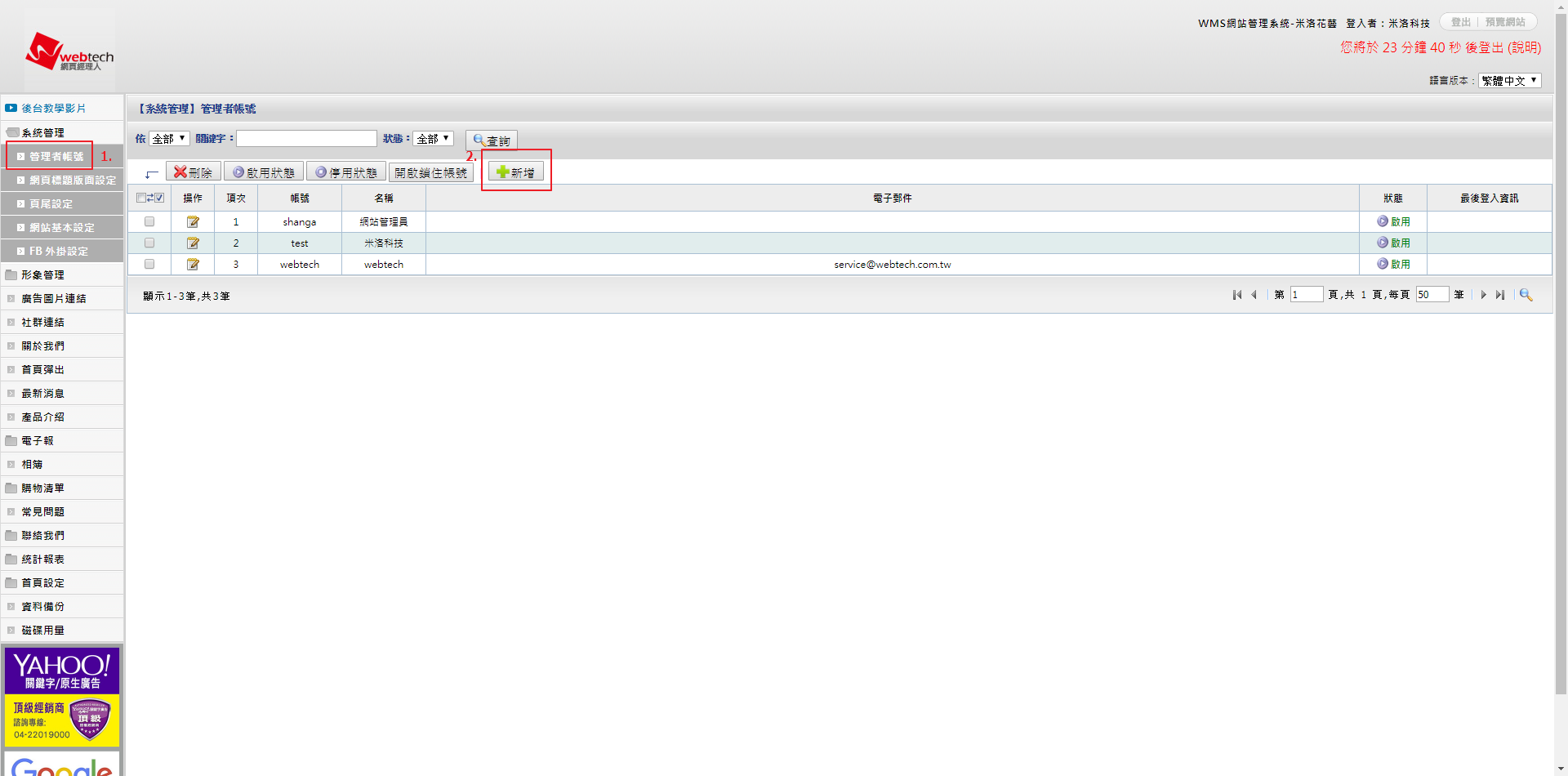Viewport: 1568px width, 776px height.
Task: Tick the checkbox for the test account row
Action: pos(149,243)
